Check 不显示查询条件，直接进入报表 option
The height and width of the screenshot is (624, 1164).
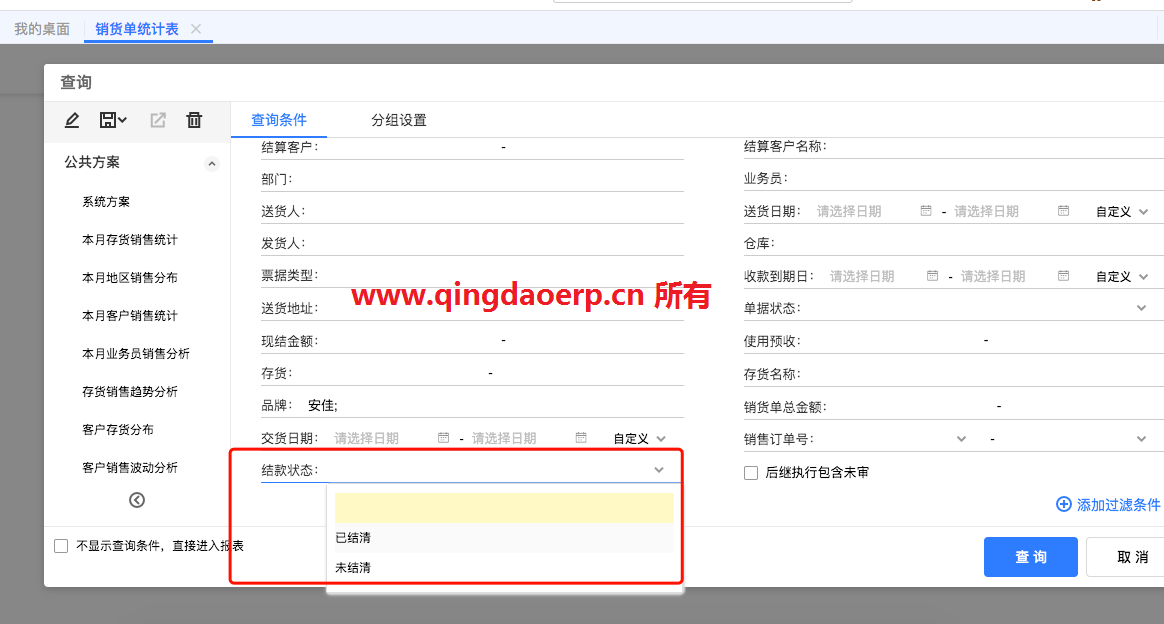[x=61, y=546]
